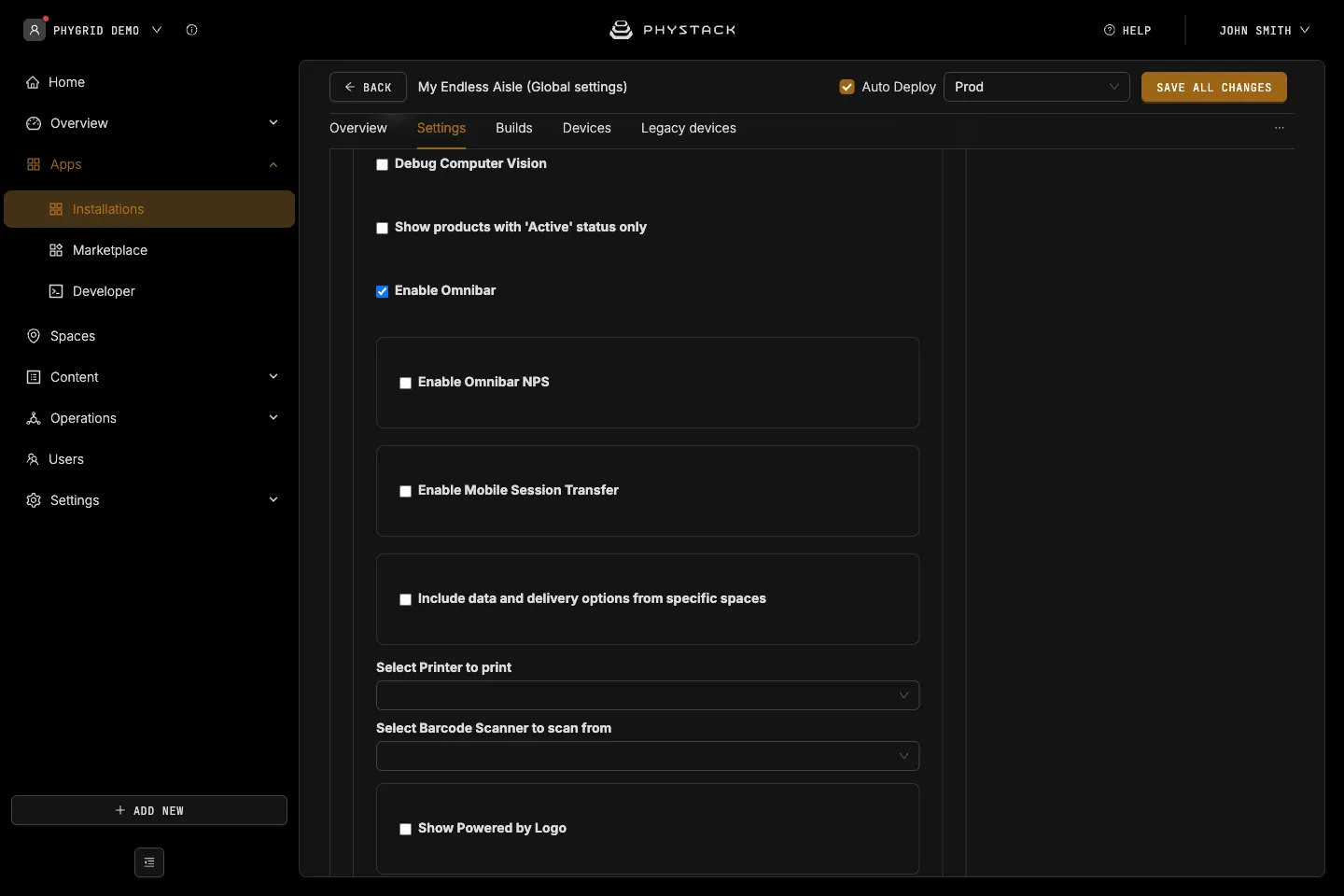Viewport: 1344px width, 896px height.
Task: Click the Content icon in sidebar
Action: pyautogui.click(x=34, y=377)
